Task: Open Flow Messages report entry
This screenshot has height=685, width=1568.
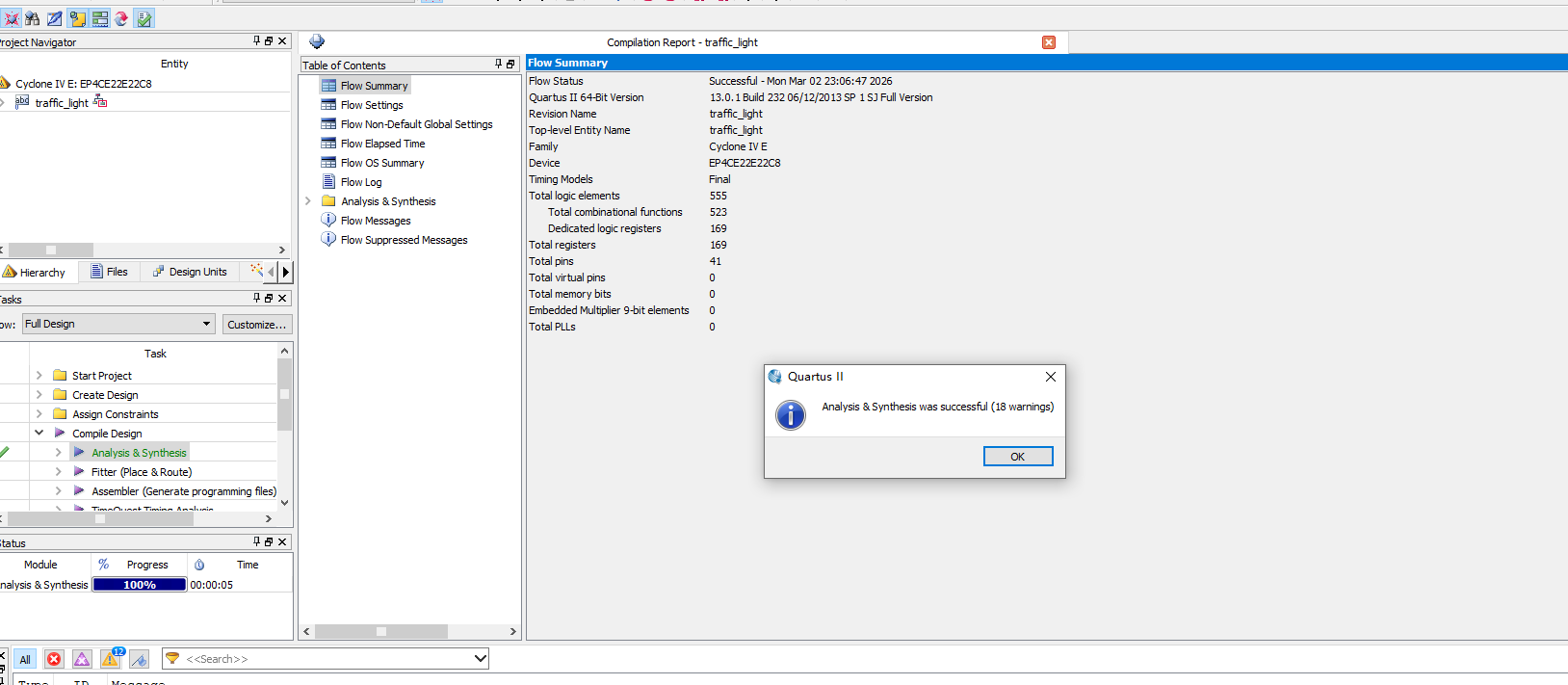Action: point(376,221)
